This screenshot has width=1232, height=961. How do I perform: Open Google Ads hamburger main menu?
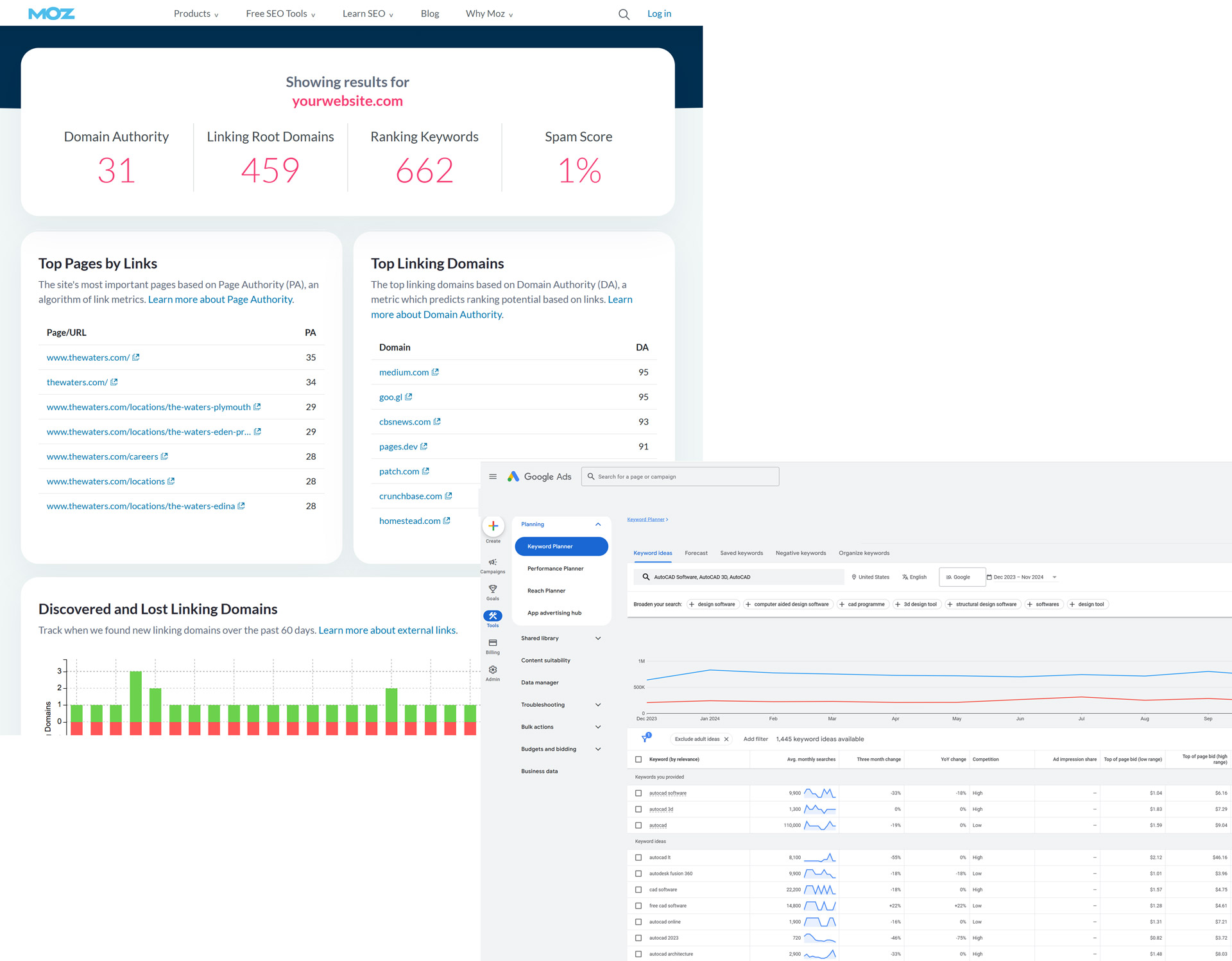point(493,476)
